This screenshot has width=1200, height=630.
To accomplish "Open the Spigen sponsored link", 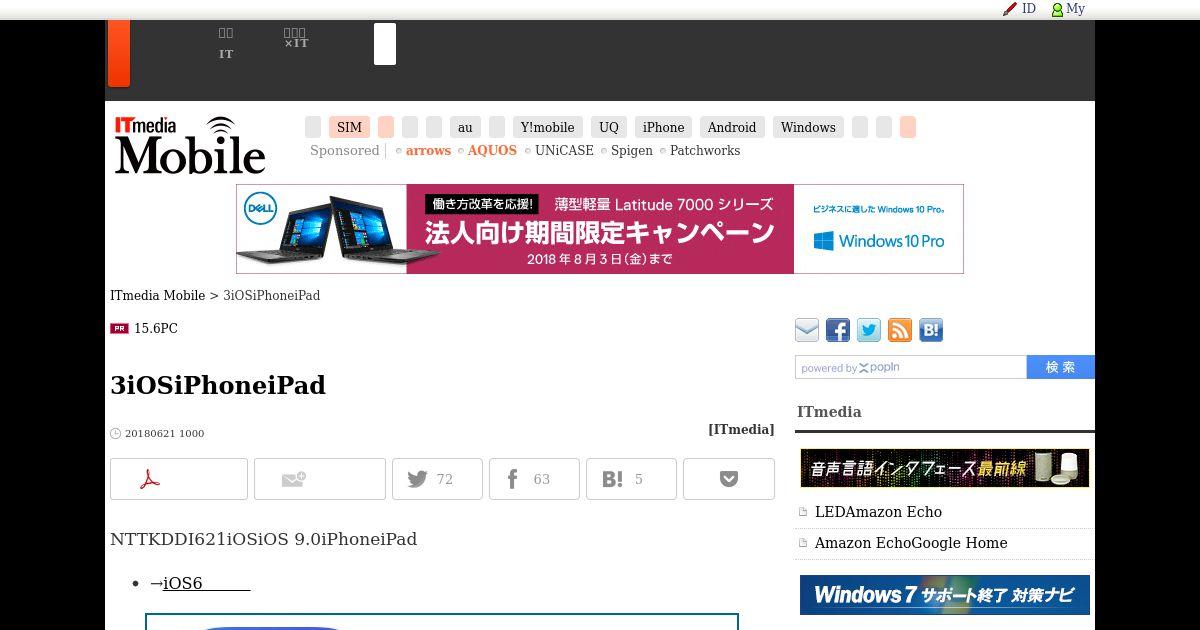I will point(632,151).
